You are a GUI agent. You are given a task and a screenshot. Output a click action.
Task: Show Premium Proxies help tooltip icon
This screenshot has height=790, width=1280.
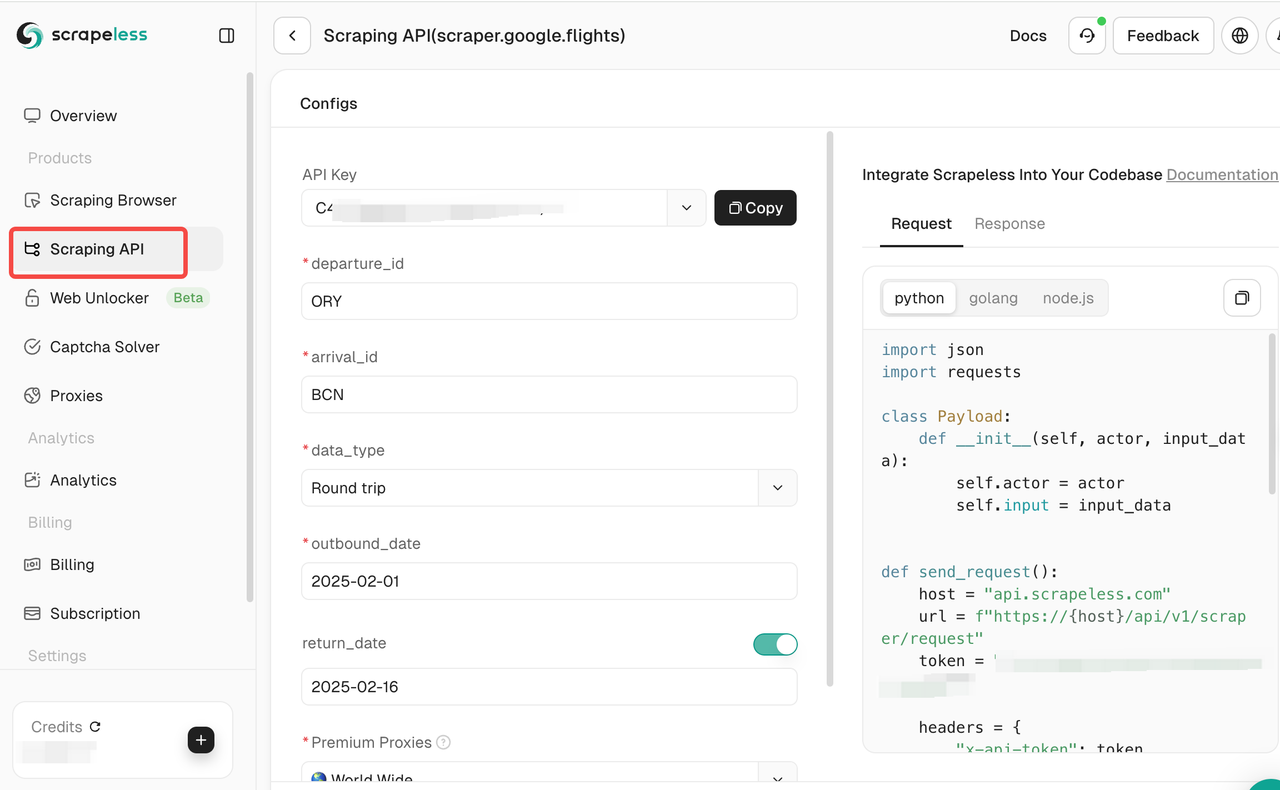click(x=443, y=742)
